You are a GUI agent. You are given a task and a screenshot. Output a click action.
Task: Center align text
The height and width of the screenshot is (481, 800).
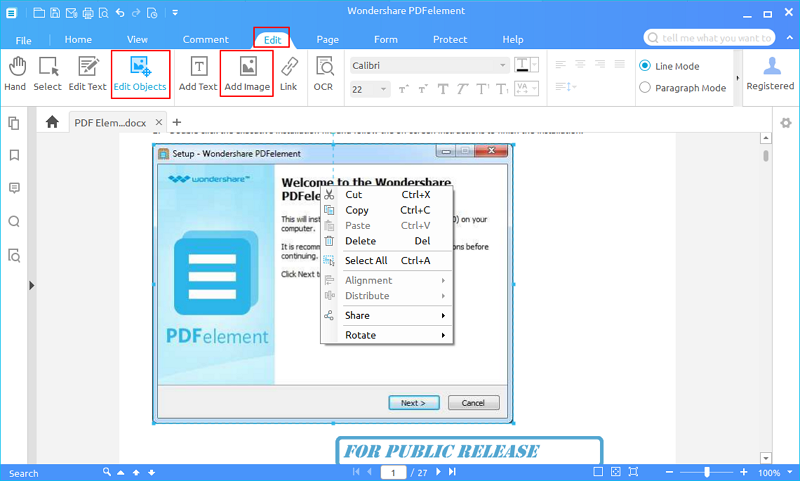pos(580,64)
